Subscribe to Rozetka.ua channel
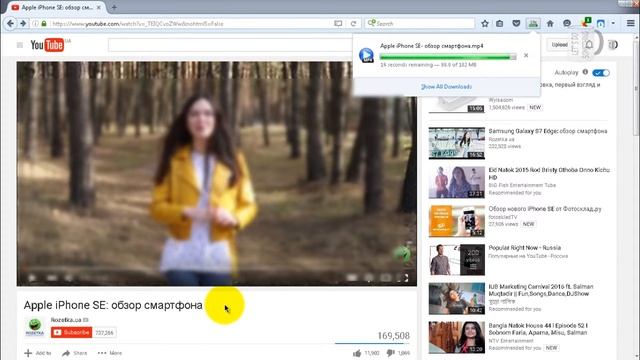The height and width of the screenshot is (360, 640). coord(71,333)
